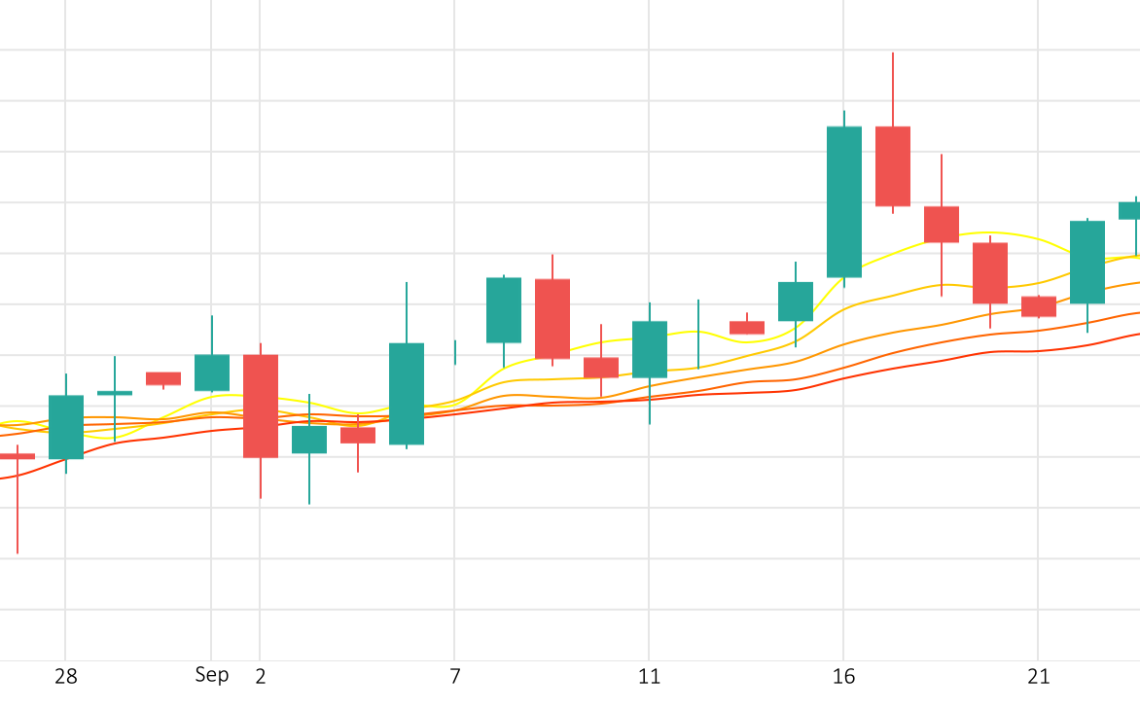The height and width of the screenshot is (710, 1140).
Task: Select the large green candle just before date 7
Action: pyautogui.click(x=406, y=394)
